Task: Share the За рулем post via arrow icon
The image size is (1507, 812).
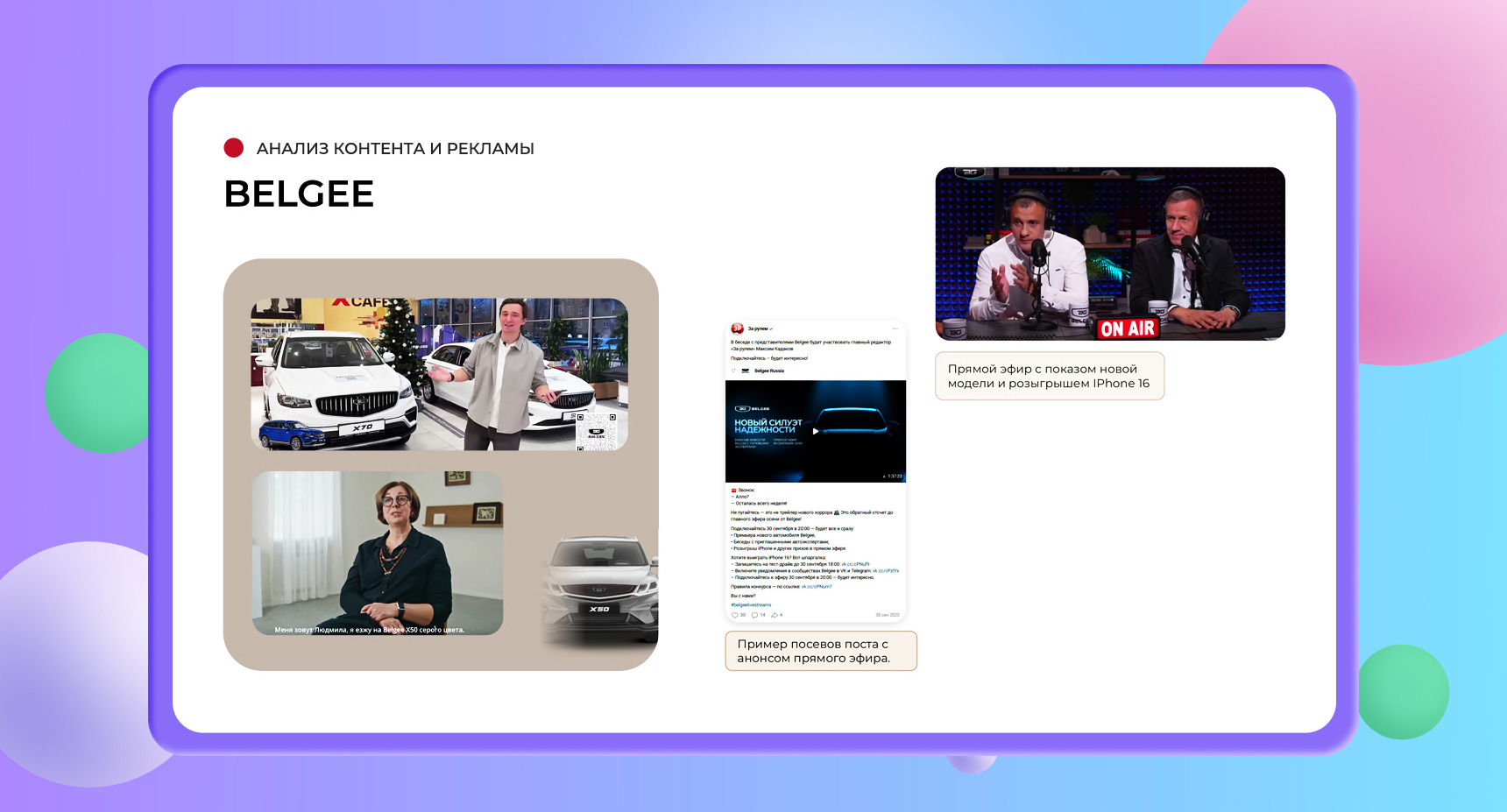Action: click(775, 615)
